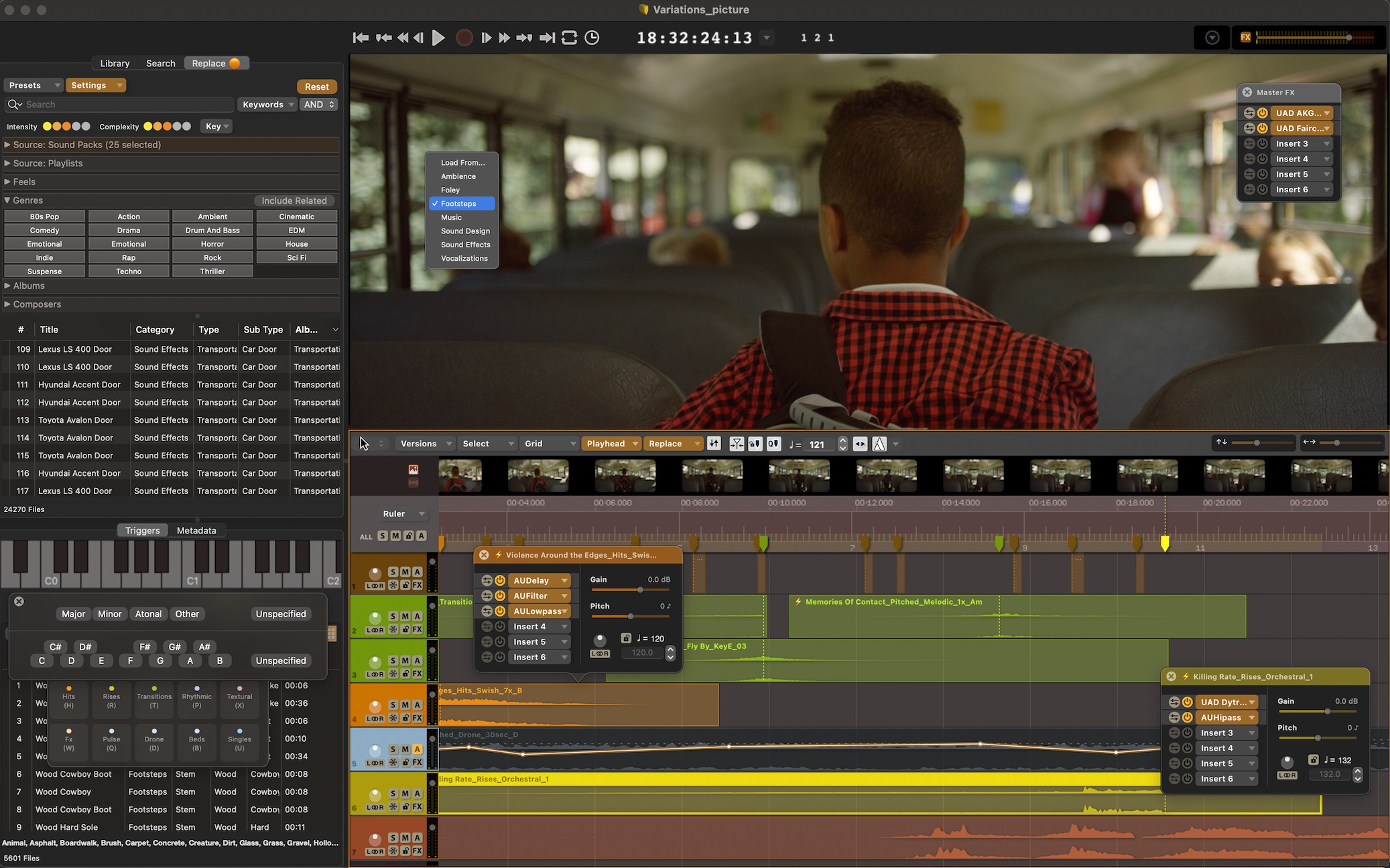Expand the Source: Playlists section

[x=7, y=163]
